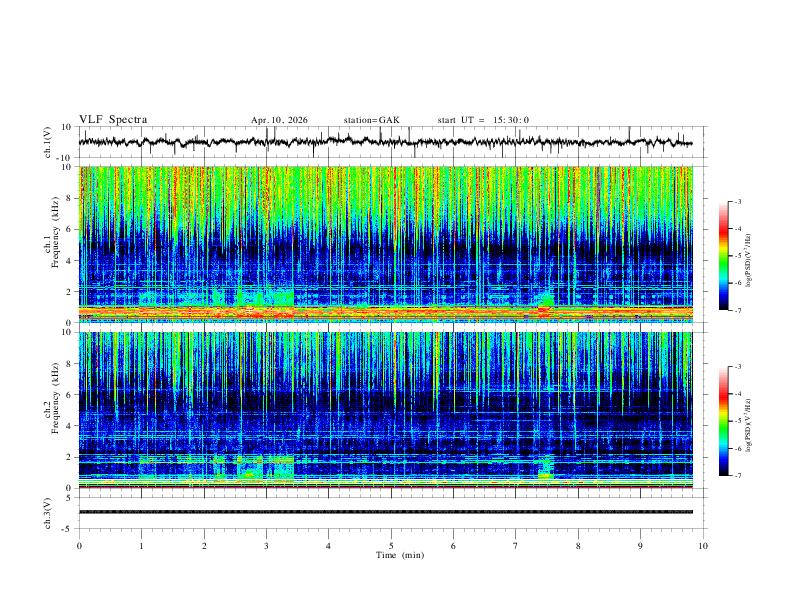Screen dimensions: 792x612
Task: Select the "start UT = 15:30:0" text
Action: (483, 120)
